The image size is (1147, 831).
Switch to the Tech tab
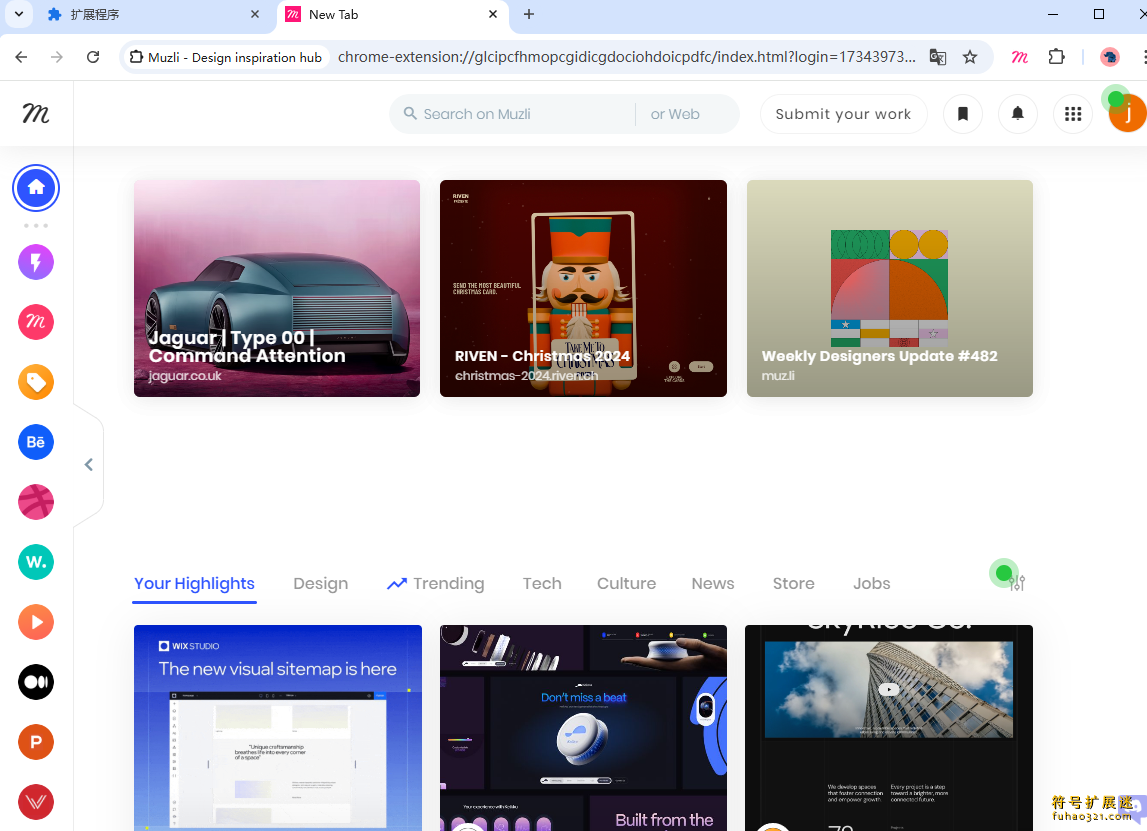tap(542, 583)
